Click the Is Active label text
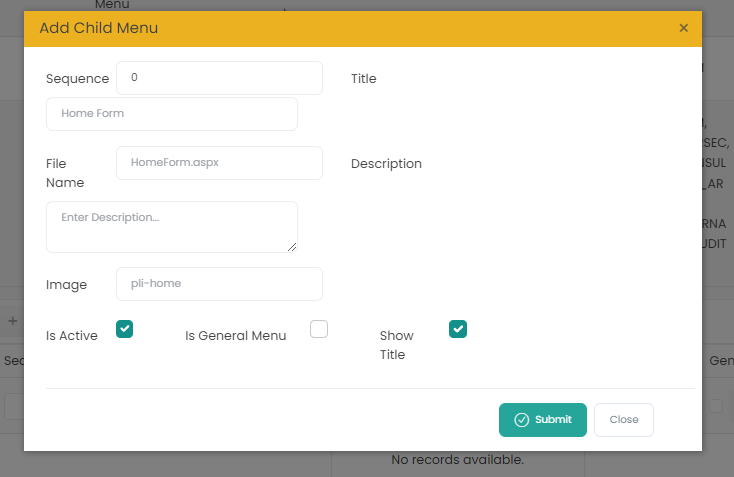 tap(72, 336)
